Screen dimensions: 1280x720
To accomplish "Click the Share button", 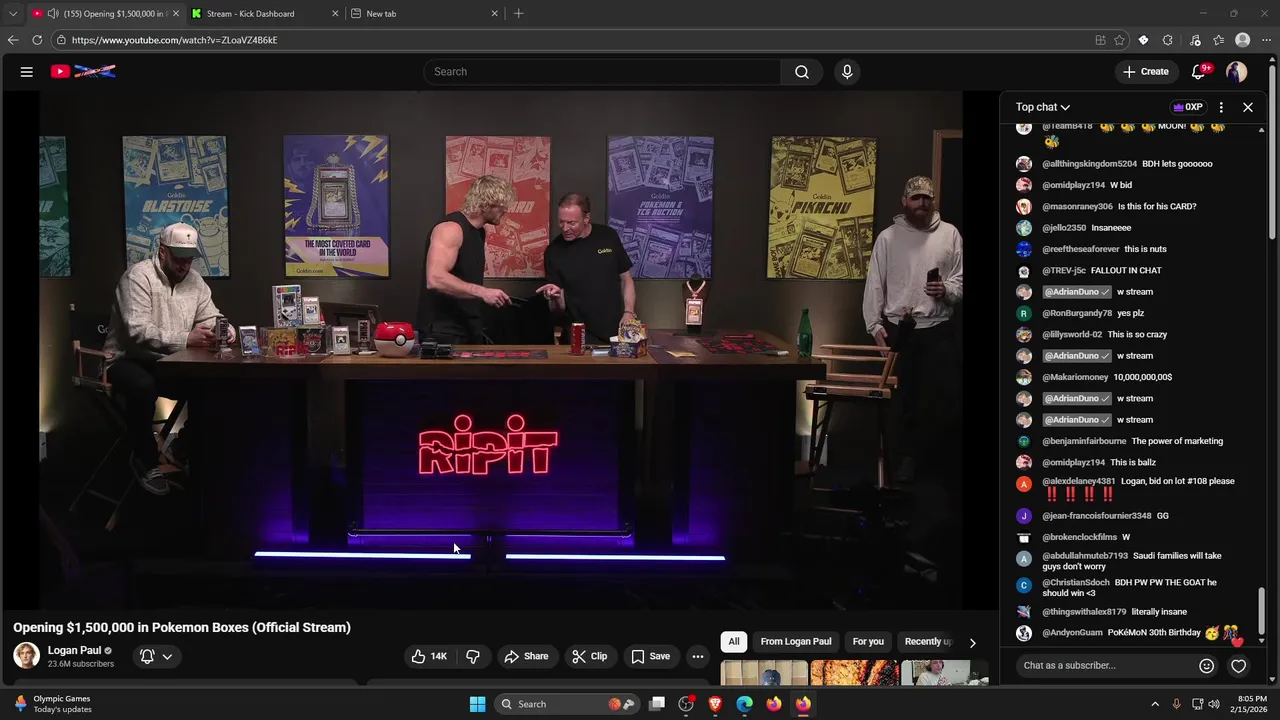I will (x=526, y=656).
